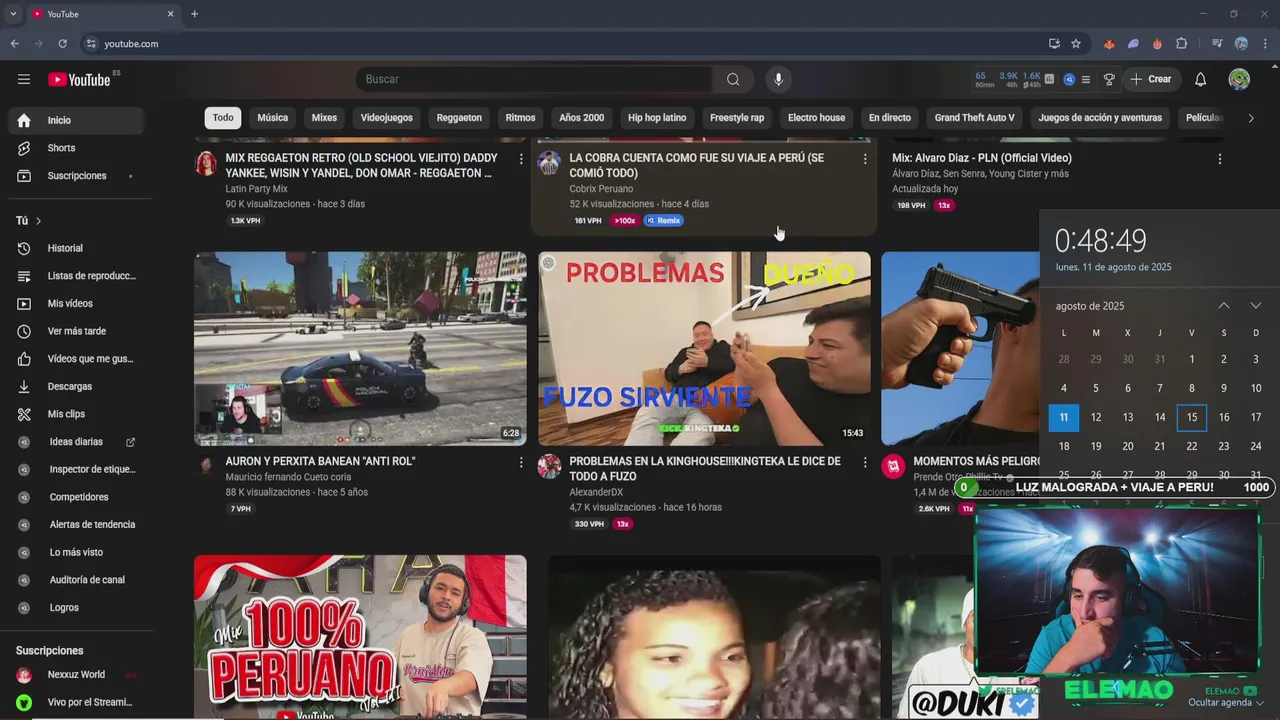Viewport: 1280px width, 720px height.
Task: Expand the Tú section chevron
Action: (x=38, y=221)
